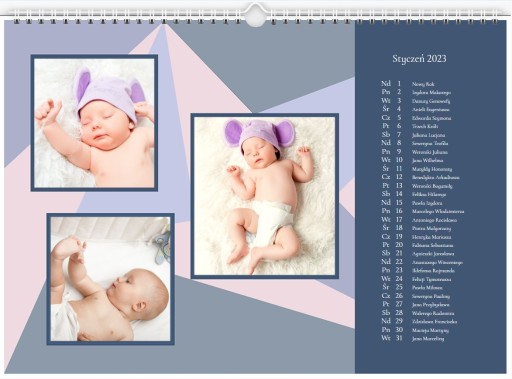Open the bottom photo of baby reaching up
Screen dimensions: 512x379
[x=111, y=279]
